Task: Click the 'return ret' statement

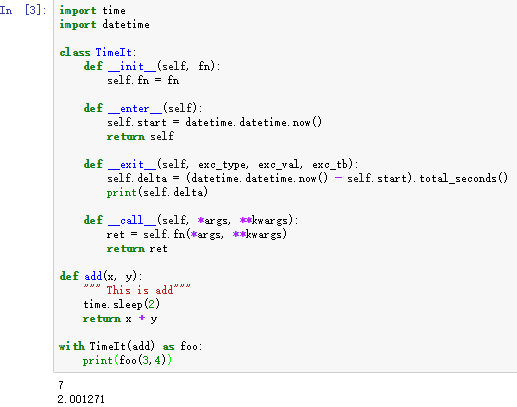Action: [137, 249]
